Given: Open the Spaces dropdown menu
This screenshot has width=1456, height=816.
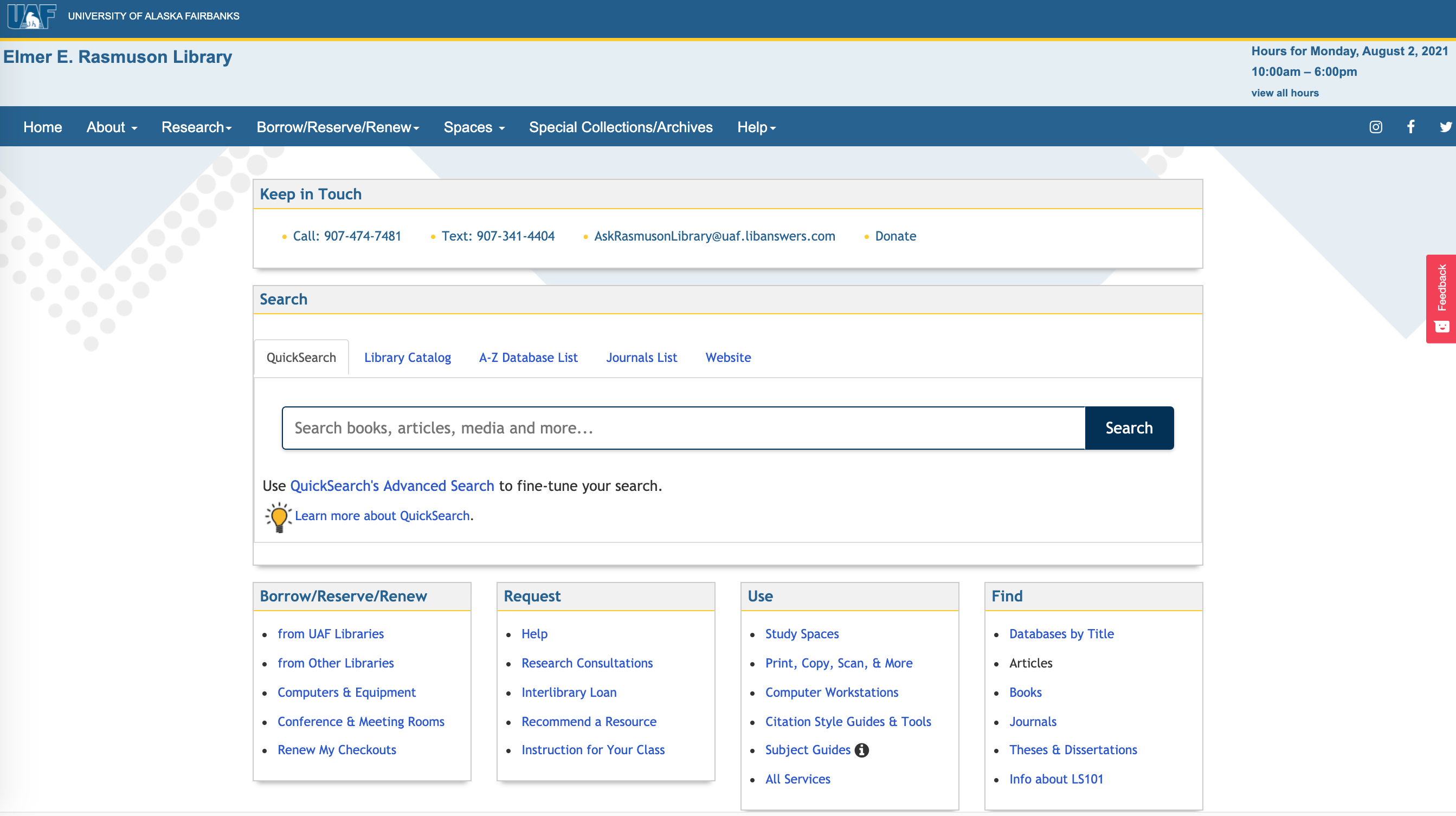Looking at the screenshot, I should pyautogui.click(x=474, y=127).
